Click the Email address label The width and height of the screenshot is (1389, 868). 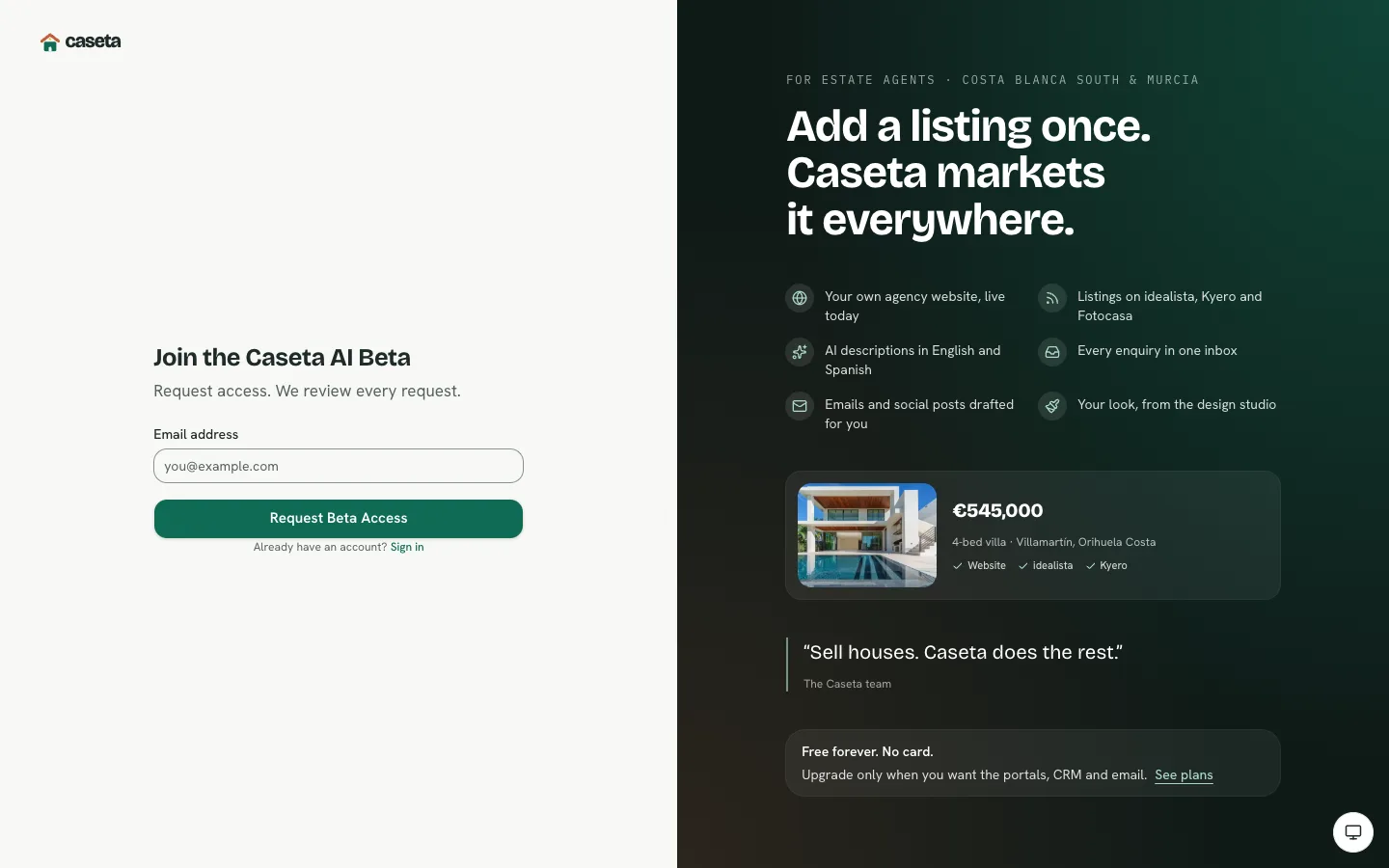tap(196, 434)
